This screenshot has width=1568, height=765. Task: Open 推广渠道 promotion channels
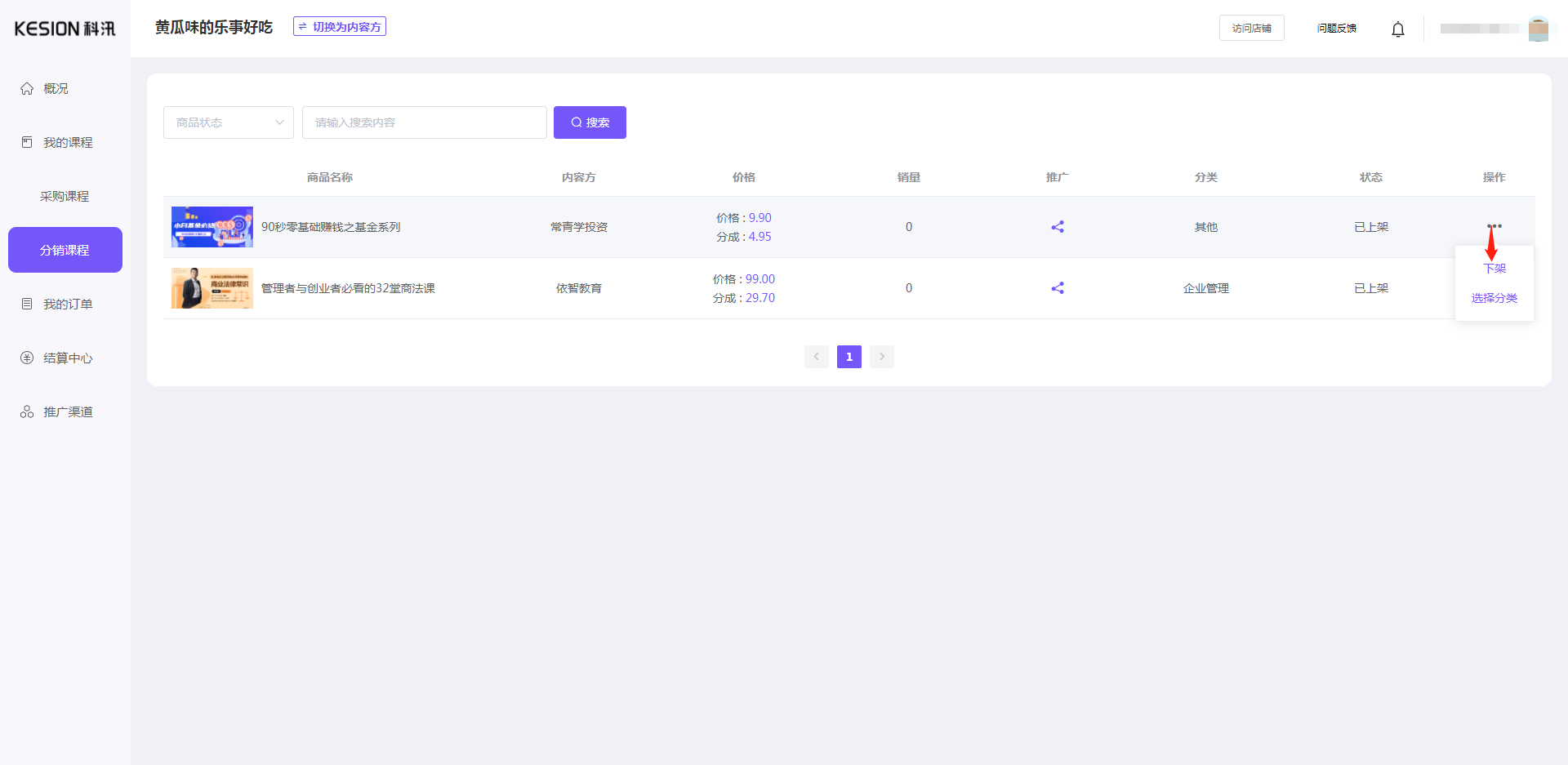(67, 411)
